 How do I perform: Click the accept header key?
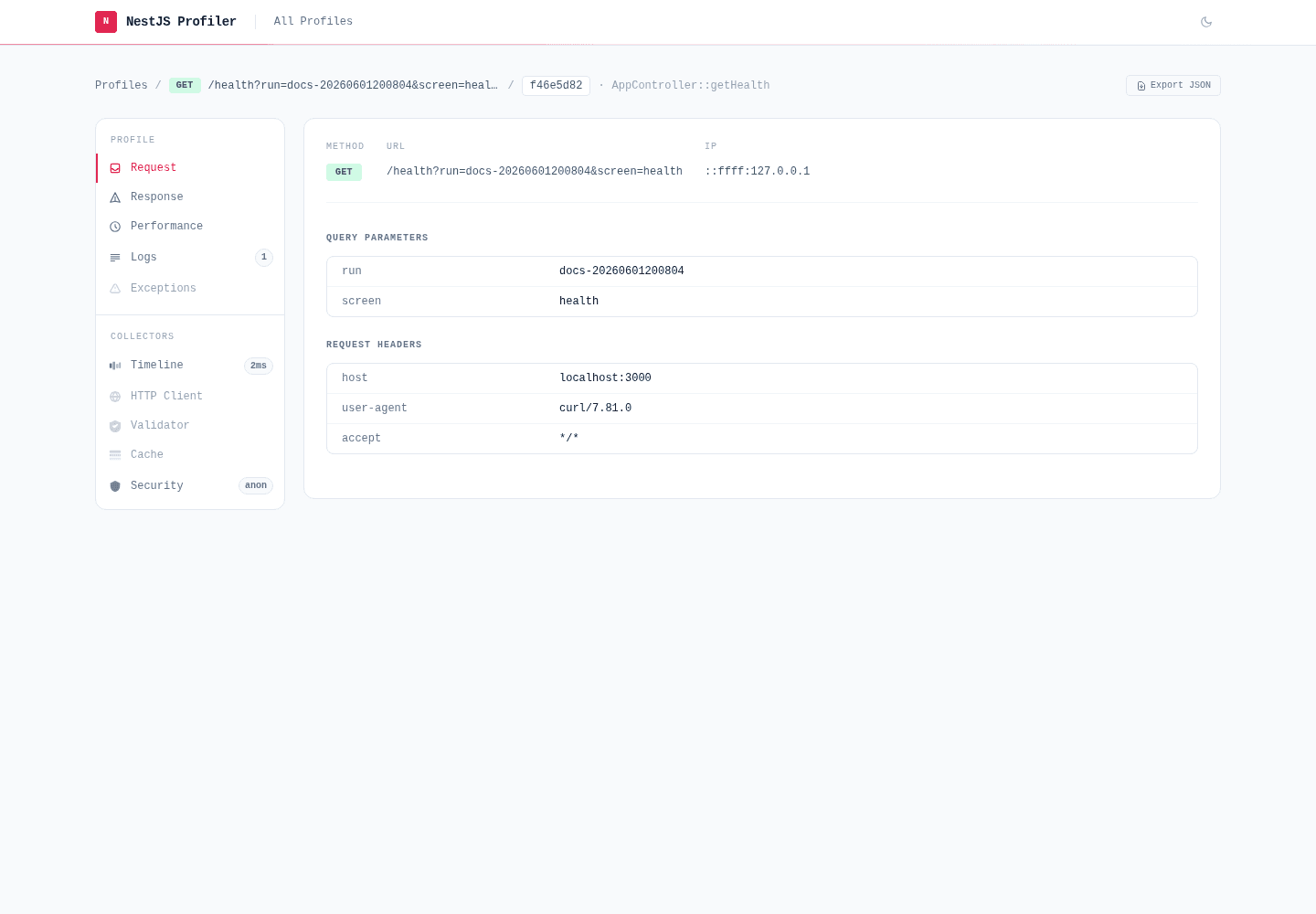coord(361,438)
